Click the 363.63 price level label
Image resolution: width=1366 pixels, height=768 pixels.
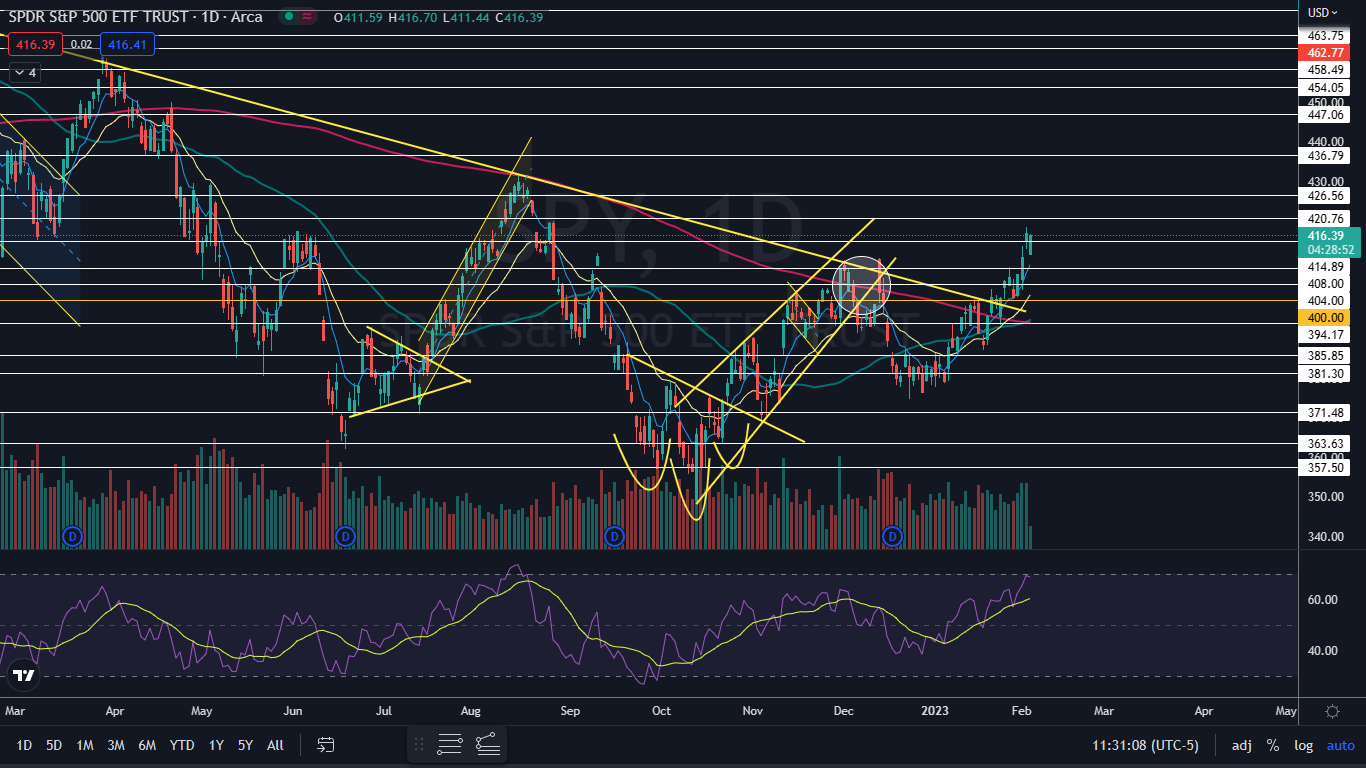(1322, 443)
